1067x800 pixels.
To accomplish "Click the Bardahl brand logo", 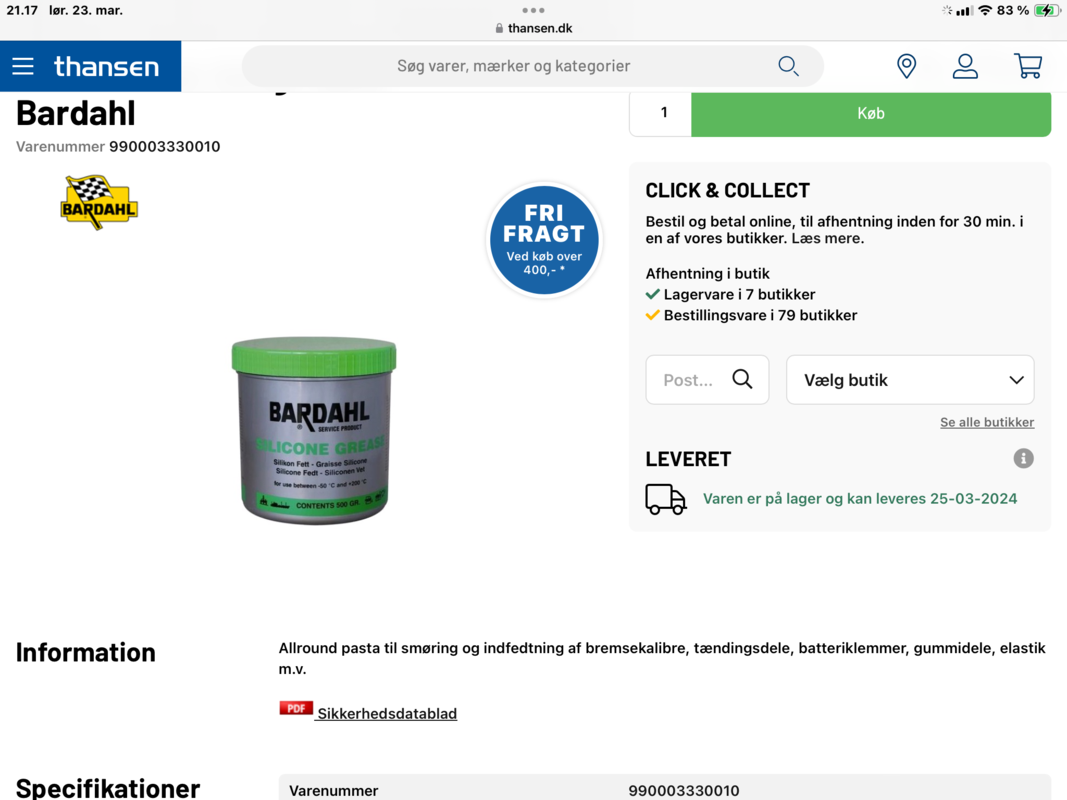I will tap(99, 203).
